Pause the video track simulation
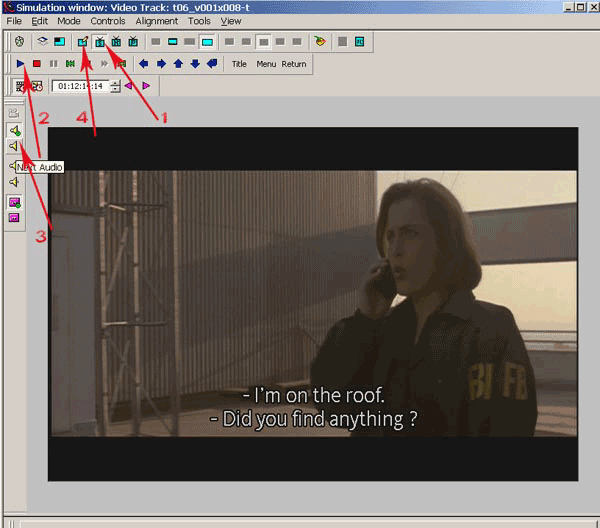600x528 pixels. pyautogui.click(x=53, y=64)
